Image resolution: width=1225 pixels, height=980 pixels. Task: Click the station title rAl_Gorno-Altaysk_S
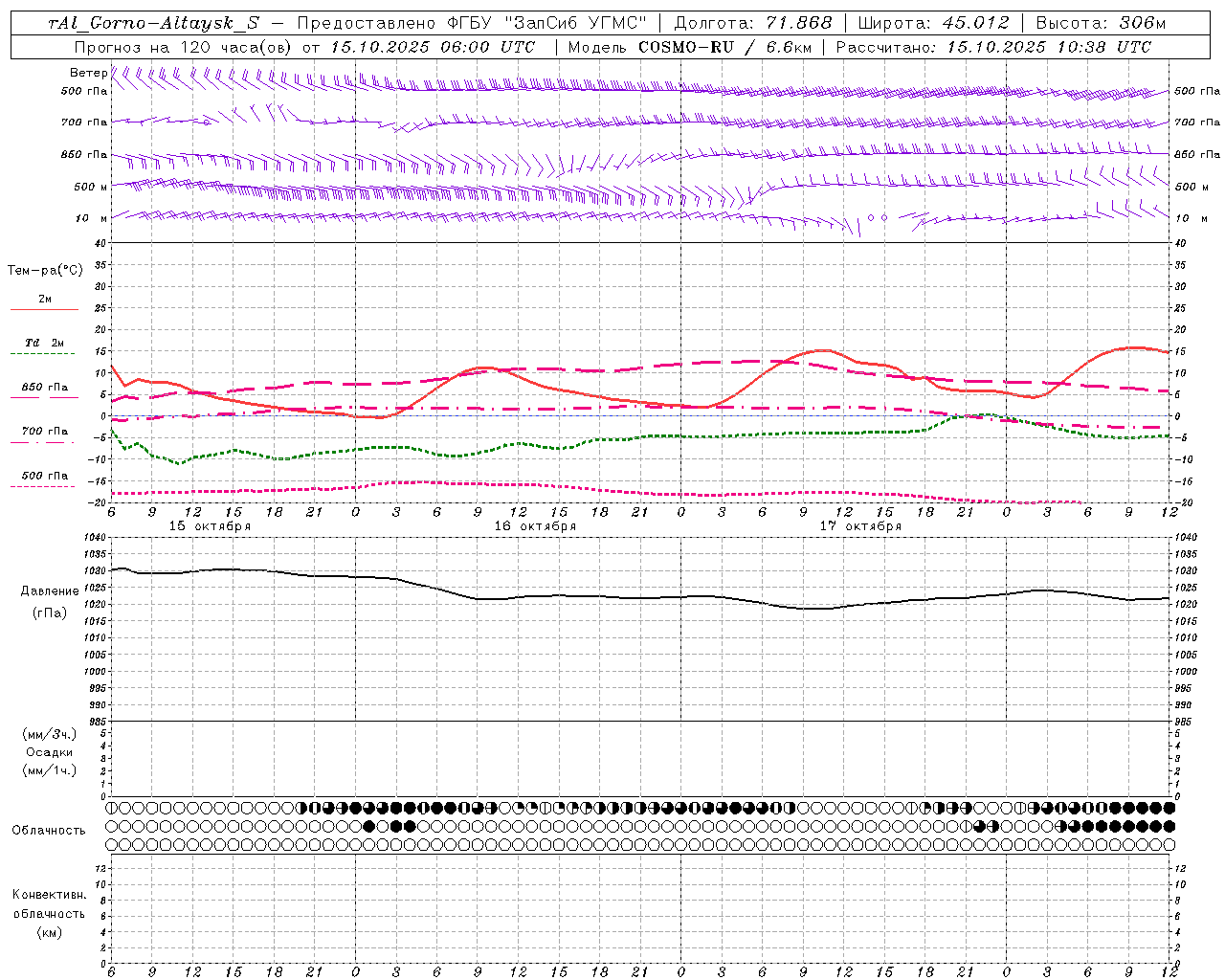click(153, 24)
